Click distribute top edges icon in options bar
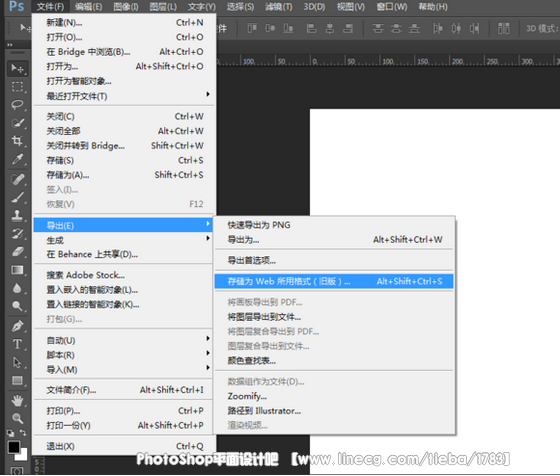 coord(378,28)
